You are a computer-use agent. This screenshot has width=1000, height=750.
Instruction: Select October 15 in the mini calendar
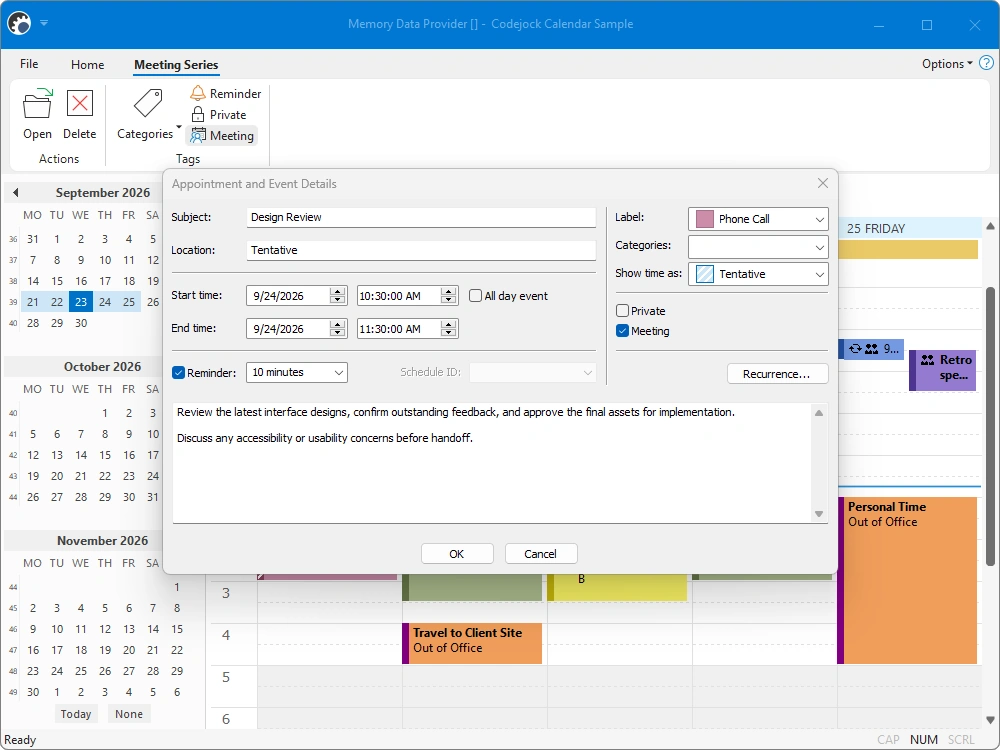105,455
